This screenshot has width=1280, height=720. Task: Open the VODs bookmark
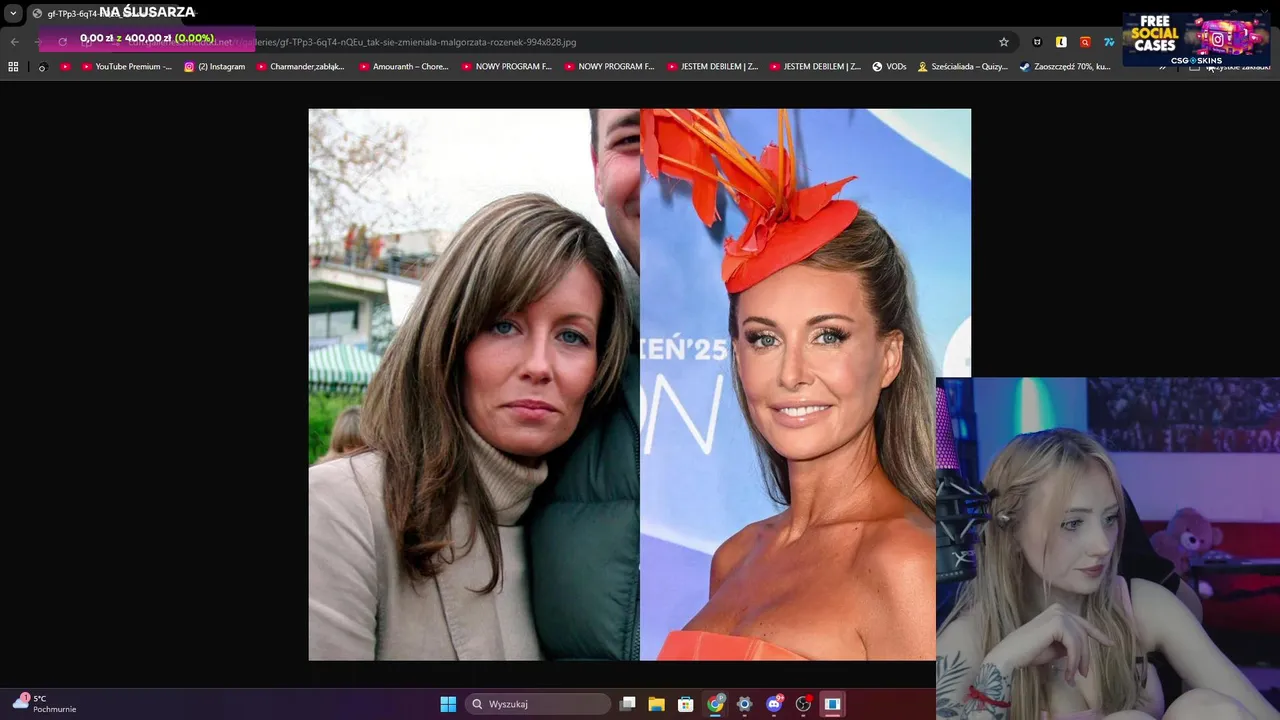click(x=889, y=67)
